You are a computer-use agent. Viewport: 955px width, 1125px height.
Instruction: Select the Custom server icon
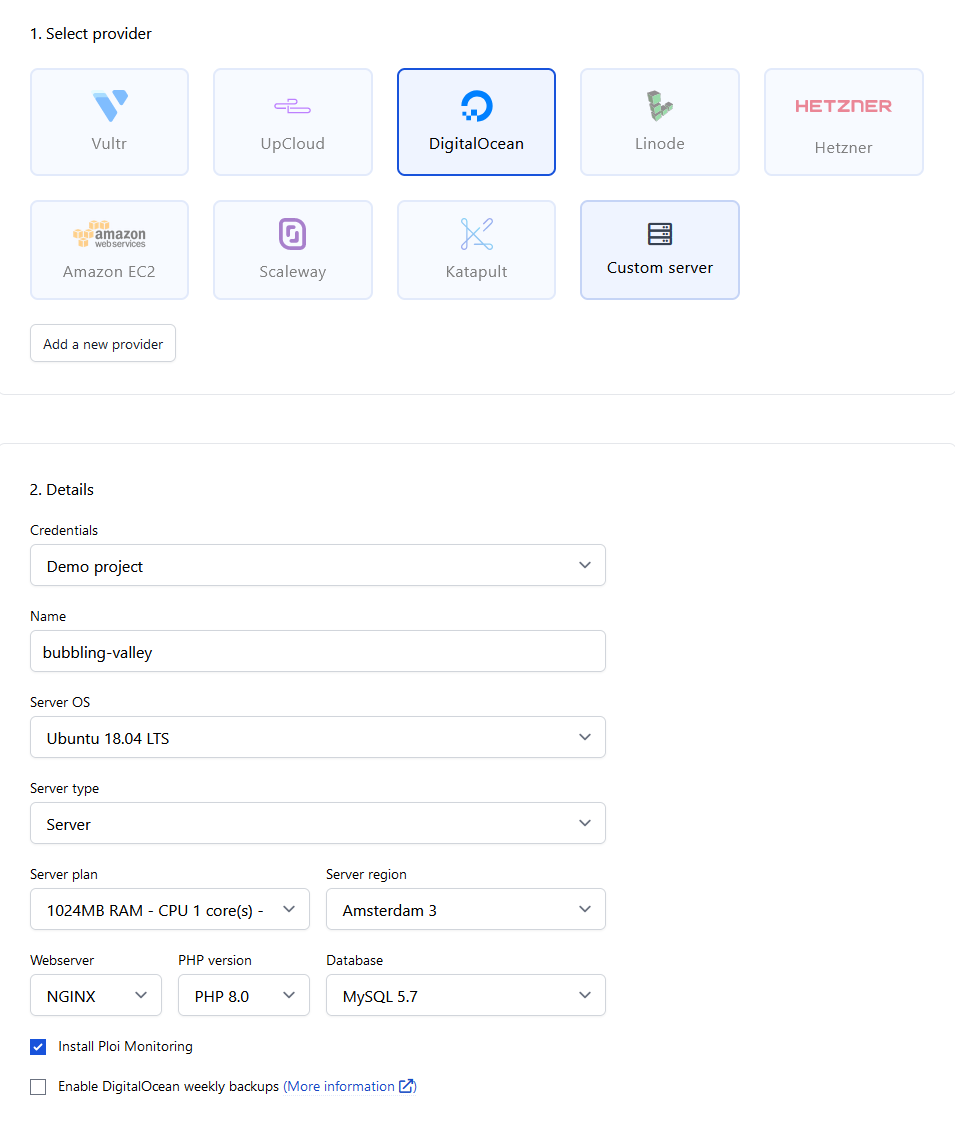659,234
